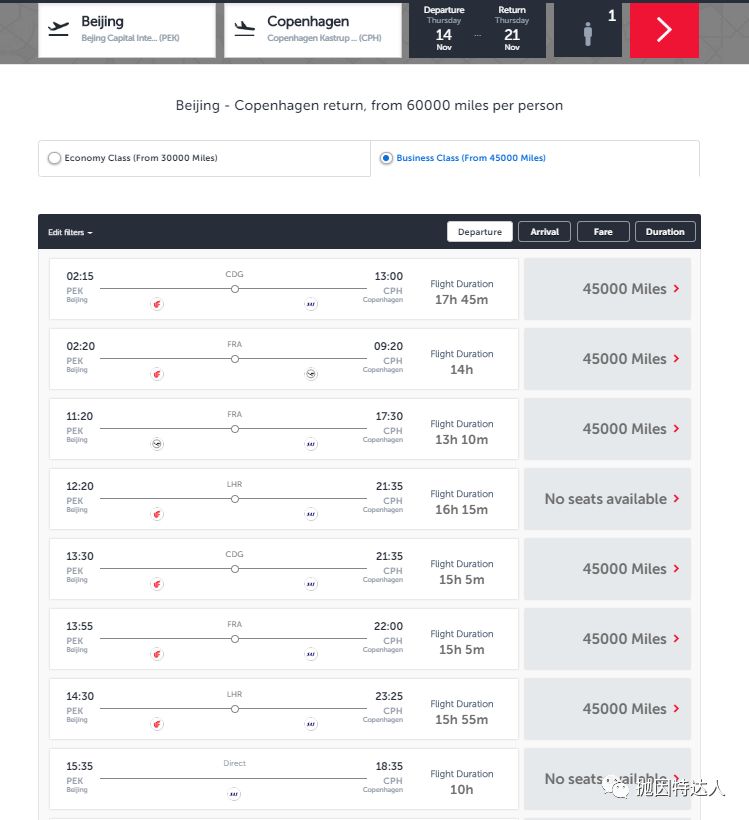Select the Business Class radio button

(x=386, y=158)
